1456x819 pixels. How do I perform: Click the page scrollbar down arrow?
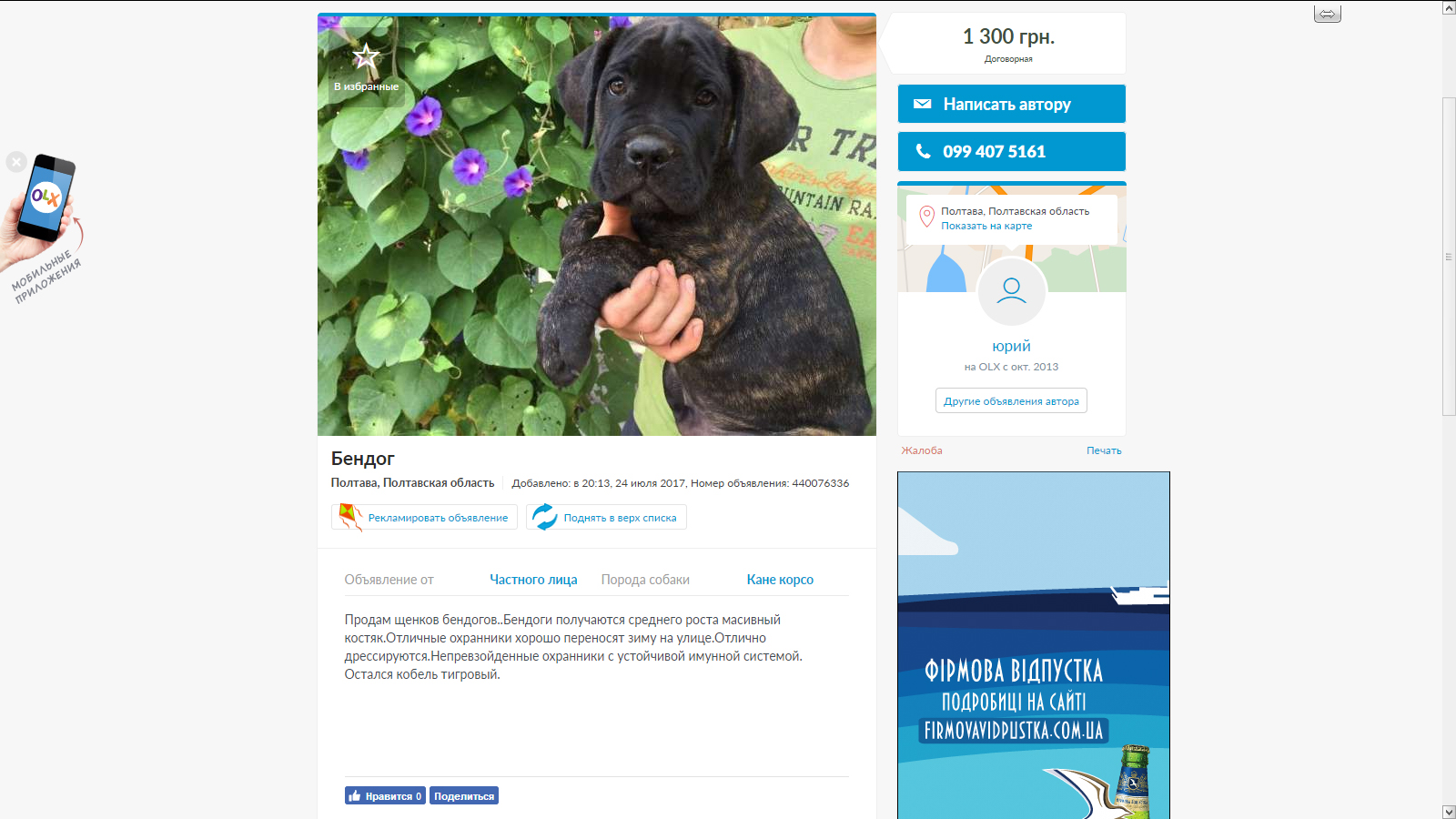coord(1449,812)
